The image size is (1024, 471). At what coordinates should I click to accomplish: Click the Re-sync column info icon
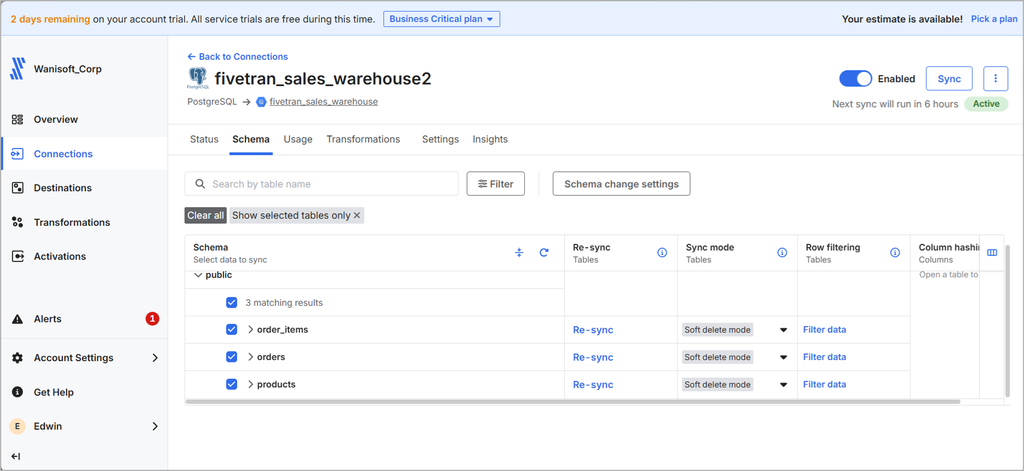pyautogui.click(x=662, y=253)
